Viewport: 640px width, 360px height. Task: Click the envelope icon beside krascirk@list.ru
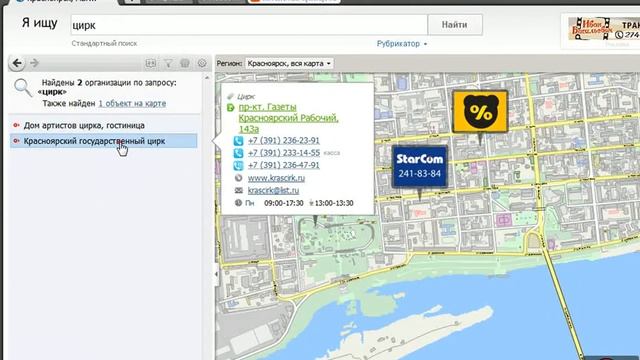pyautogui.click(x=239, y=190)
